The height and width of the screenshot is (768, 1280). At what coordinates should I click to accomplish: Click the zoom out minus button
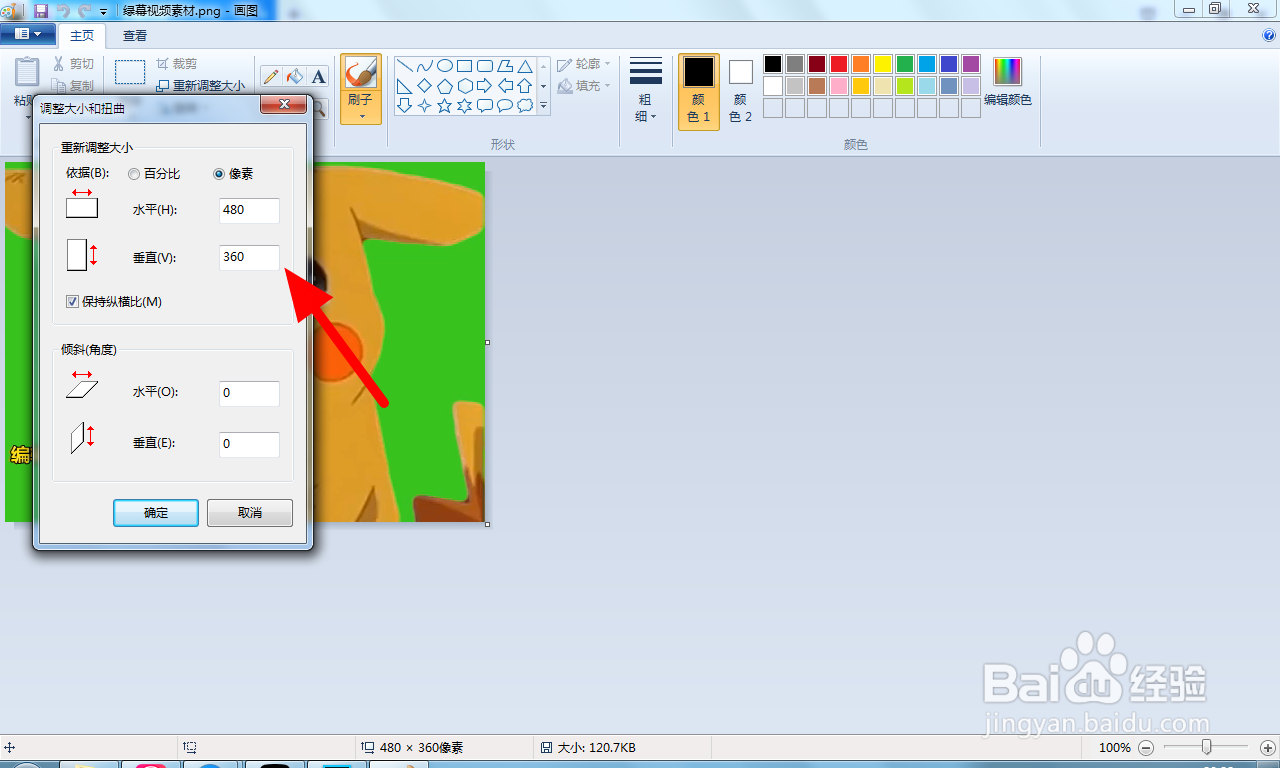tap(1146, 748)
